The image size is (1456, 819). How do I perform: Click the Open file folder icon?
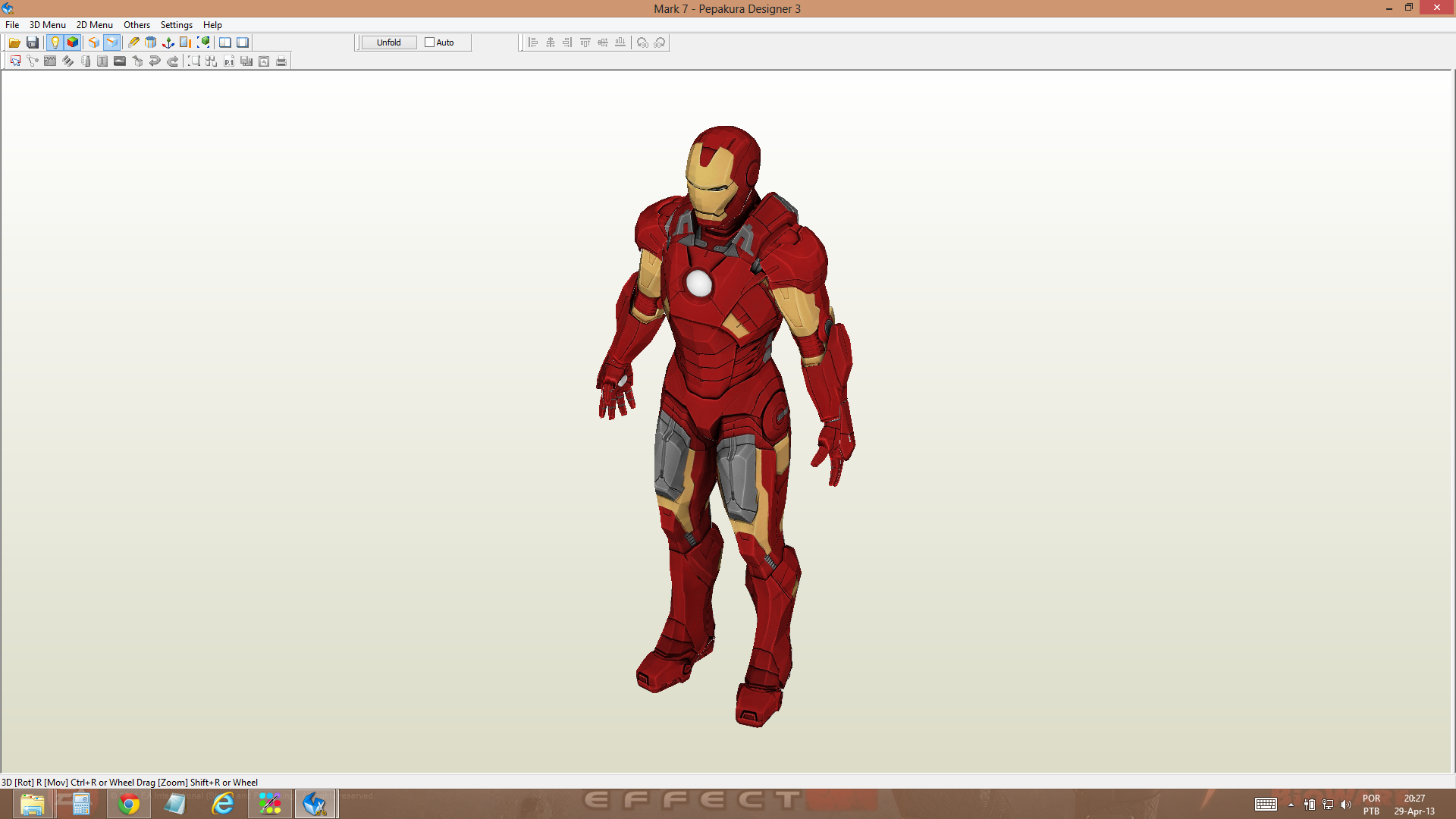[x=14, y=42]
